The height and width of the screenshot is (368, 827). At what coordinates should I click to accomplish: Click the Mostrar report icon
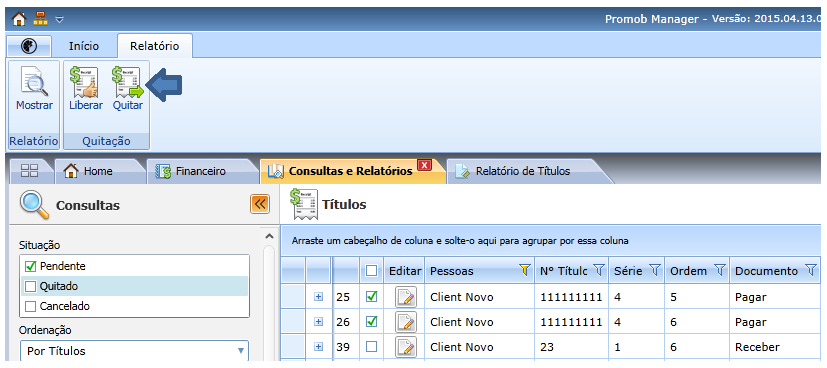click(34, 81)
